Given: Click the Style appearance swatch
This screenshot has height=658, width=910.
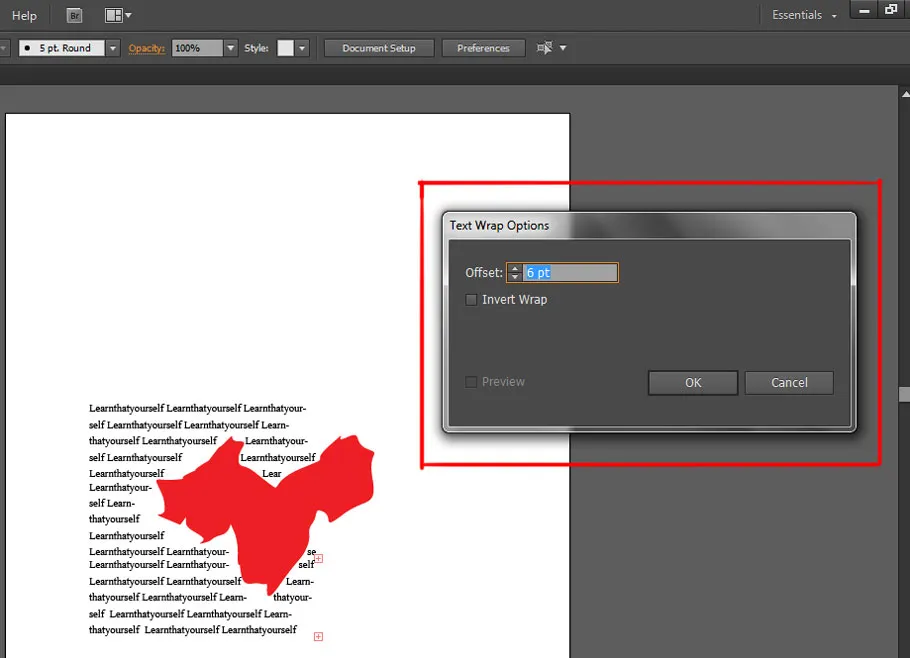Looking at the screenshot, I should pyautogui.click(x=287, y=47).
